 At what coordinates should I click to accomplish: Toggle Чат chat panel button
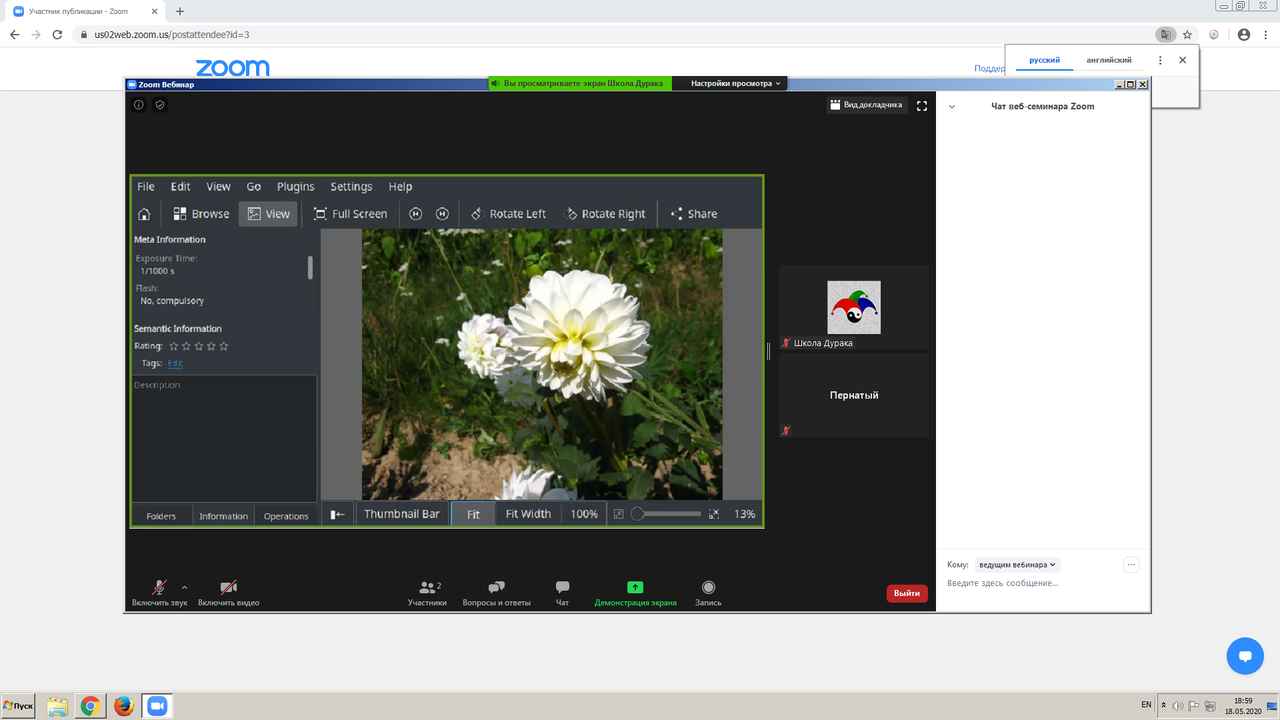[562, 593]
